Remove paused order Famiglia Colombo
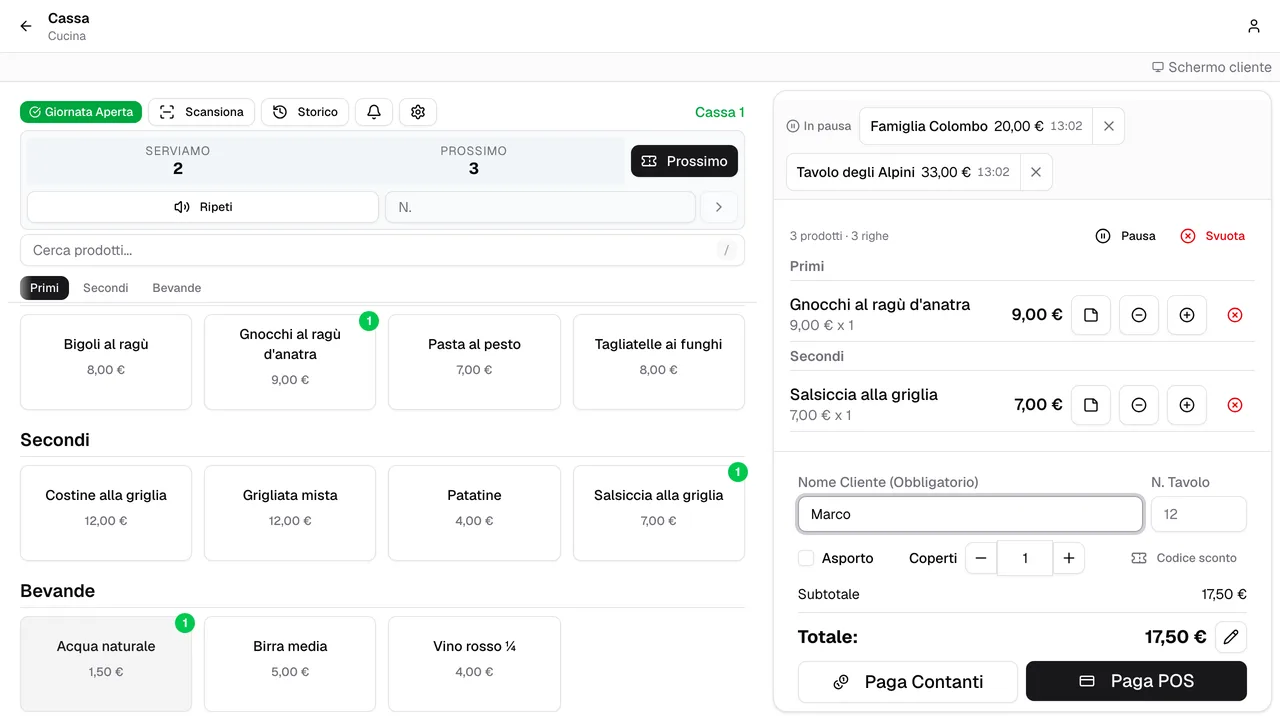The height and width of the screenshot is (720, 1280). coord(1108,126)
